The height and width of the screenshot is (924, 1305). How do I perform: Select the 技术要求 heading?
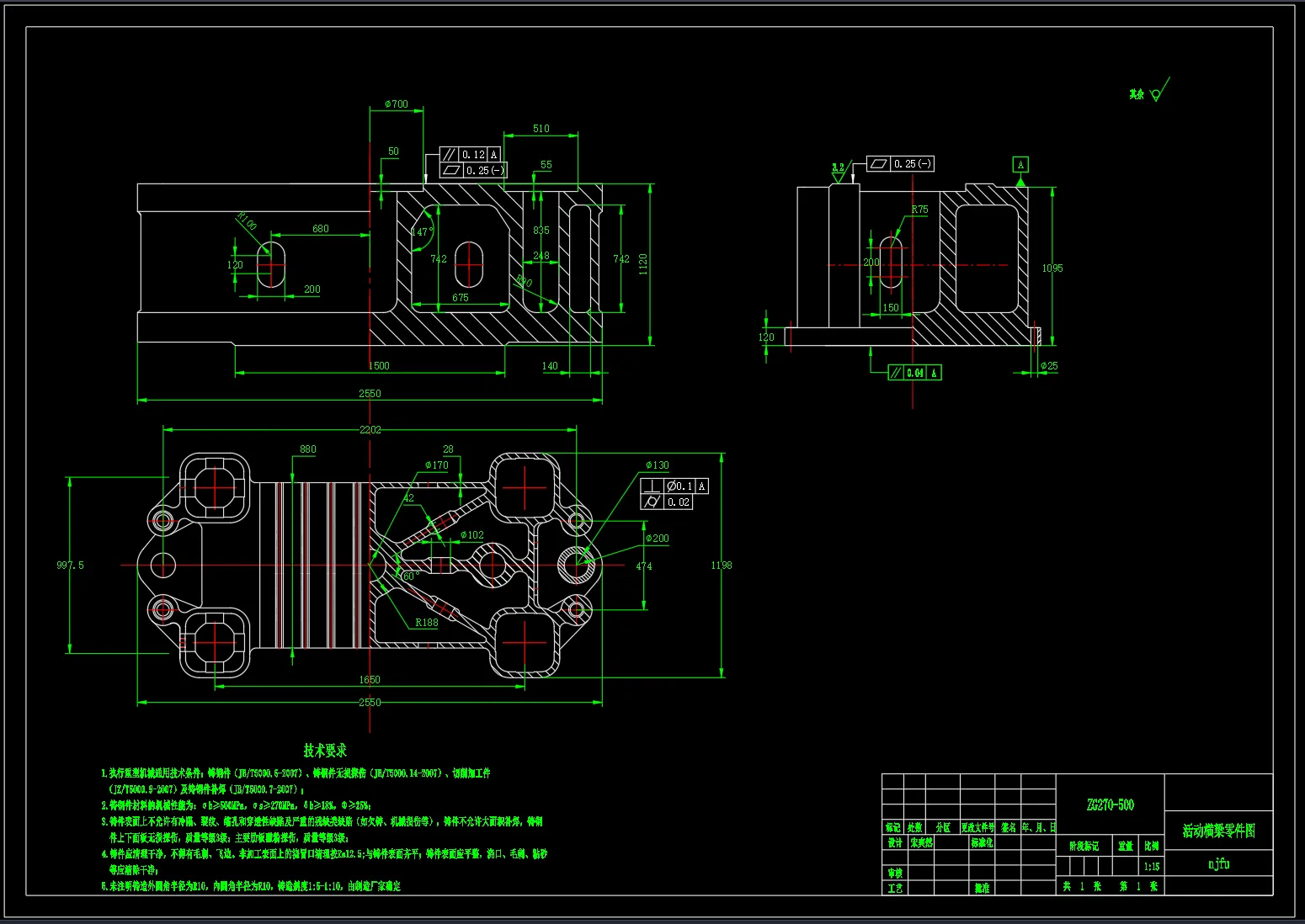point(326,750)
